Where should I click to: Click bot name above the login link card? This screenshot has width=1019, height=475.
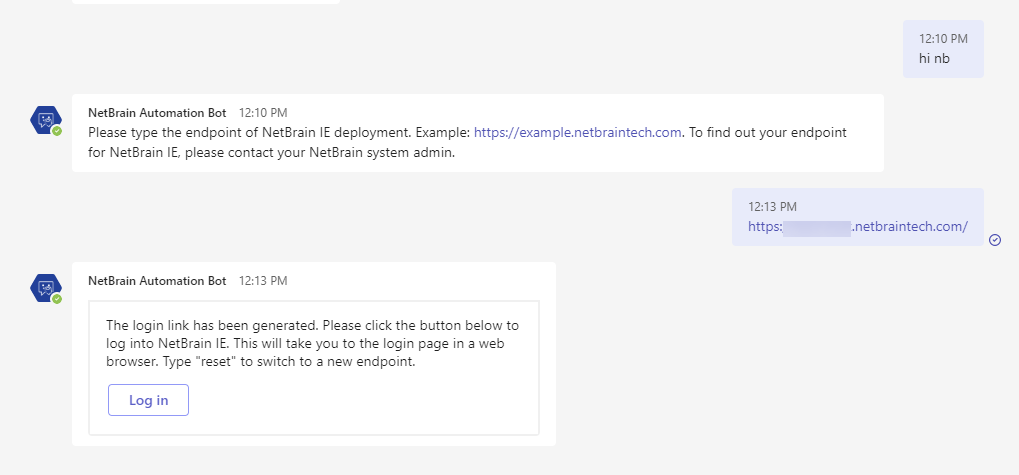[157, 281]
